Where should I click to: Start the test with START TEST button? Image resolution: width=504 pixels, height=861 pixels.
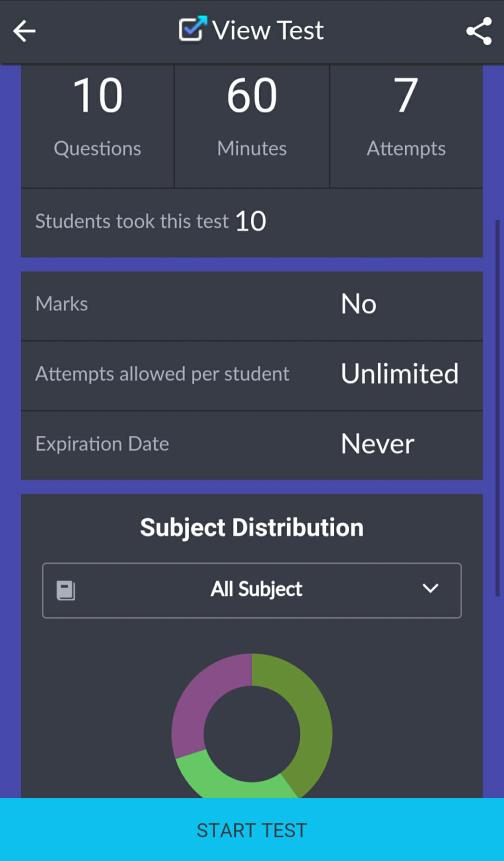click(x=252, y=830)
